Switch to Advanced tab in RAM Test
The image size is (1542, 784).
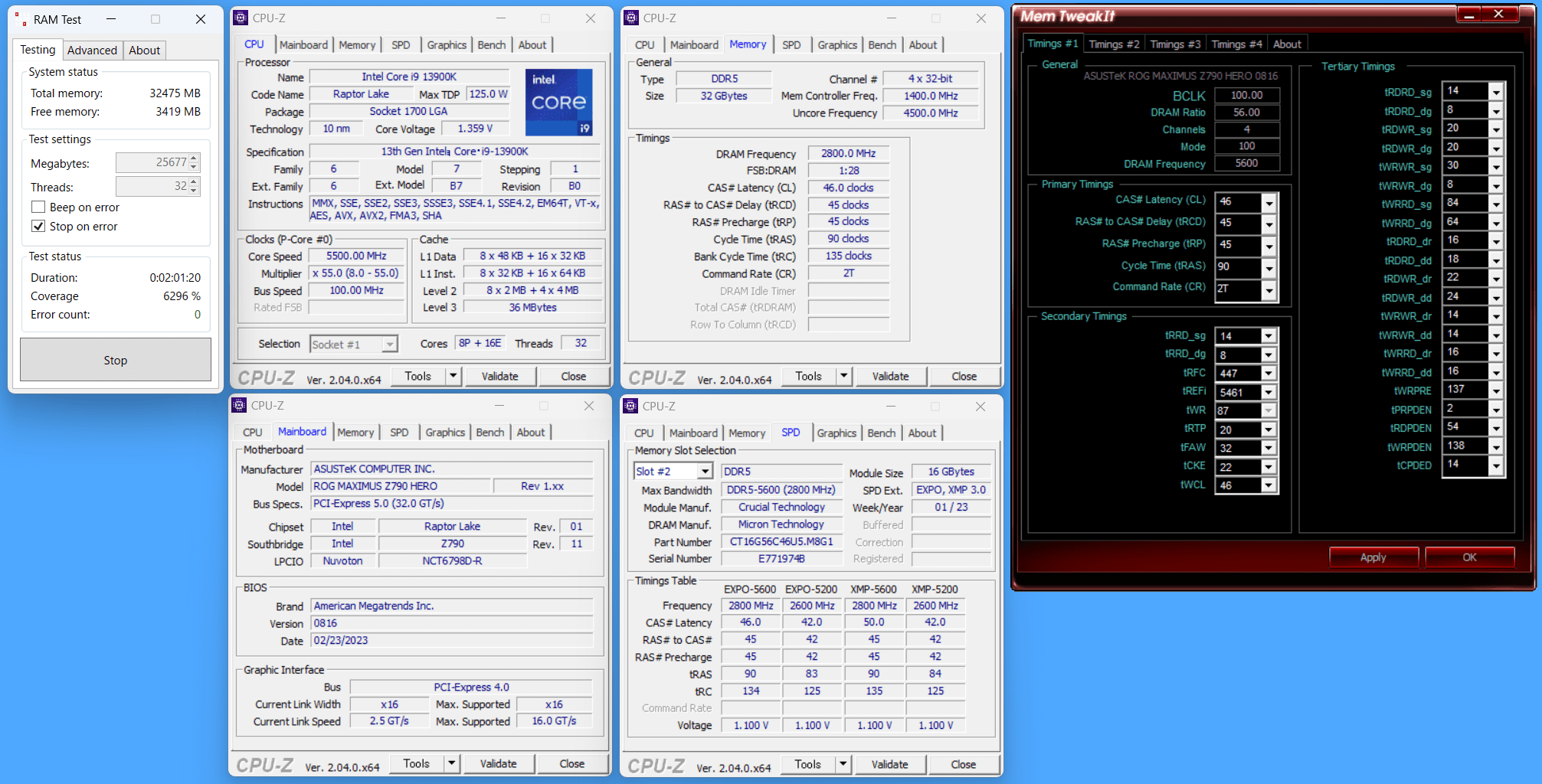click(92, 51)
